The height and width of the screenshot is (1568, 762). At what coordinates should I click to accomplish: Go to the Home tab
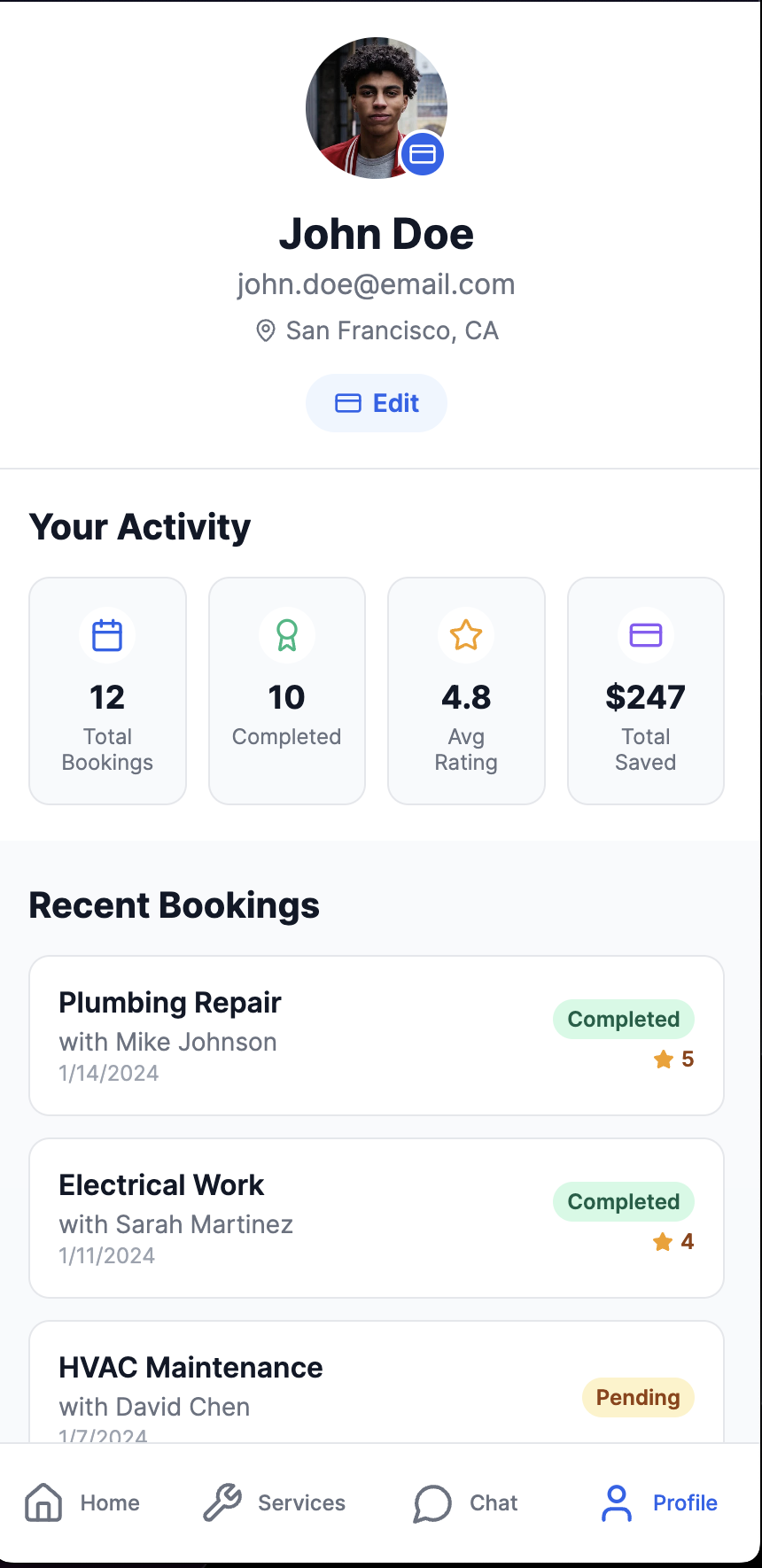click(82, 1503)
